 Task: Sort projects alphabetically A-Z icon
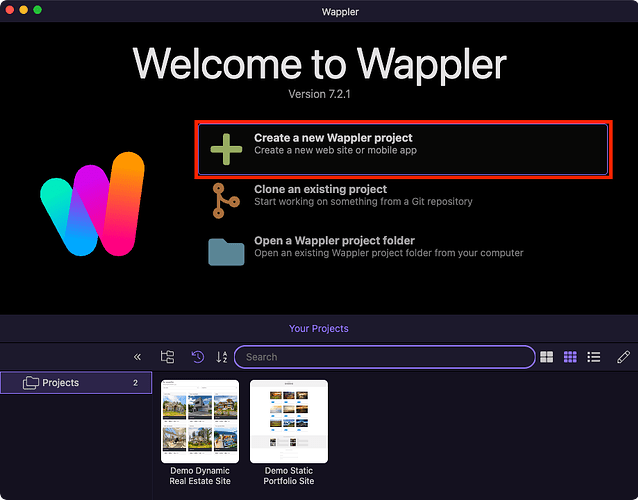(222, 357)
